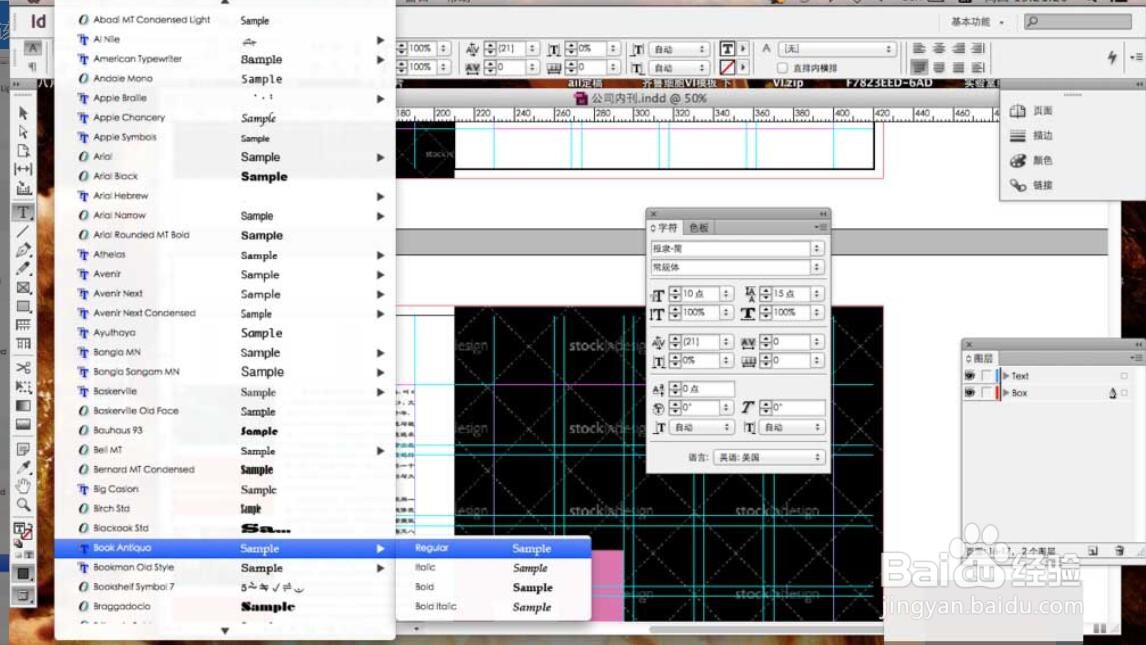1146x645 pixels.
Task: Select the Scissors tool
Action: [x=23, y=367]
